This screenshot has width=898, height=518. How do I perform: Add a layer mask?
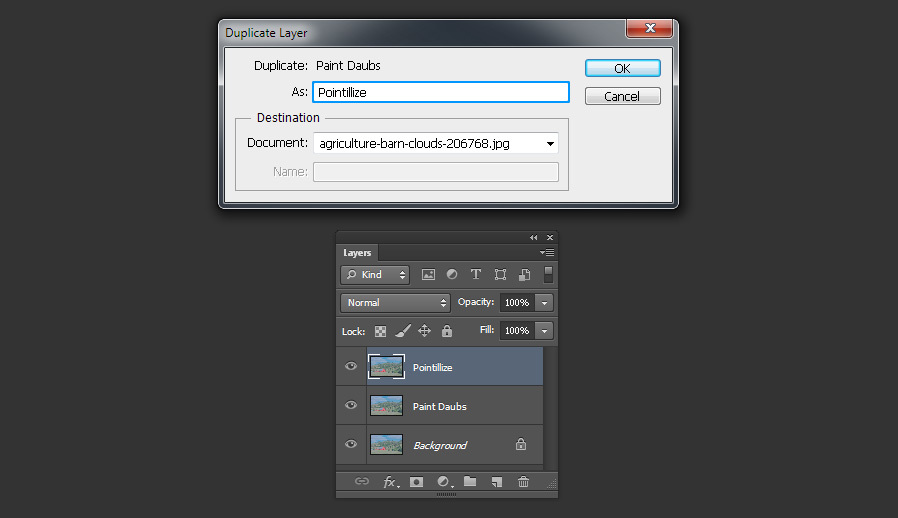point(416,482)
